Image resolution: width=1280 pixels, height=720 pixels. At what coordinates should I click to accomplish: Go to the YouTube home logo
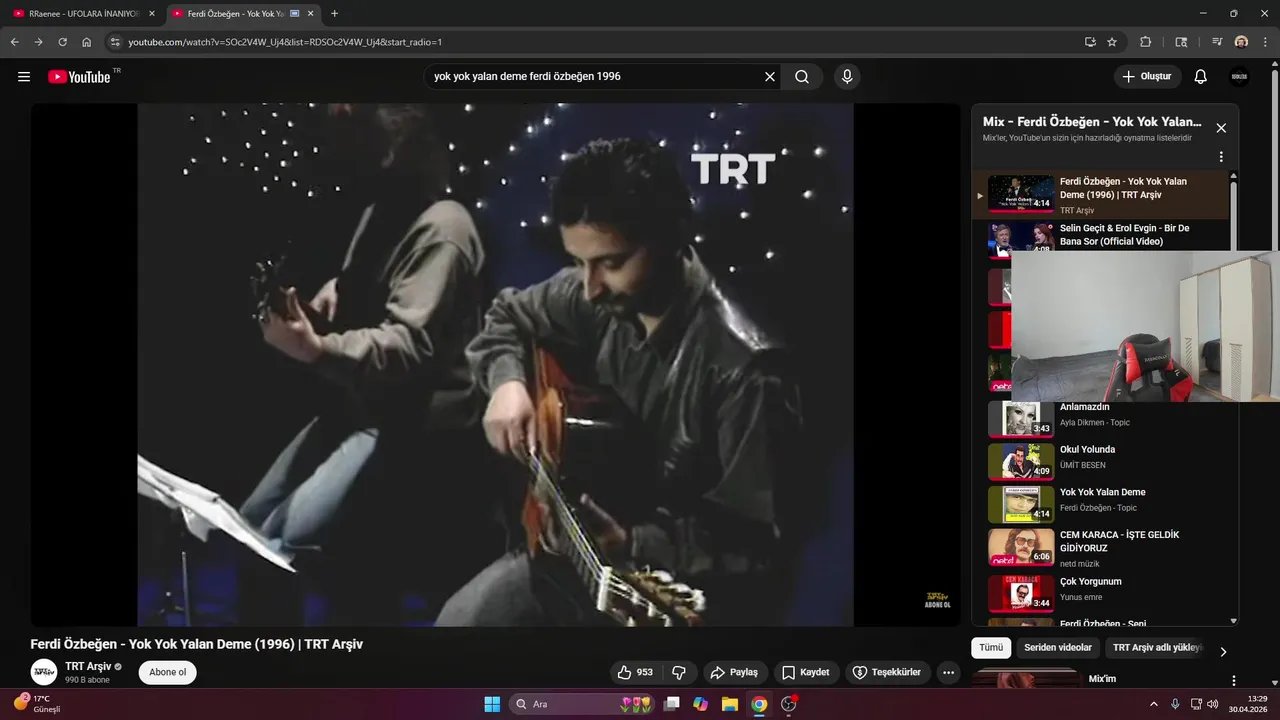coord(79,77)
